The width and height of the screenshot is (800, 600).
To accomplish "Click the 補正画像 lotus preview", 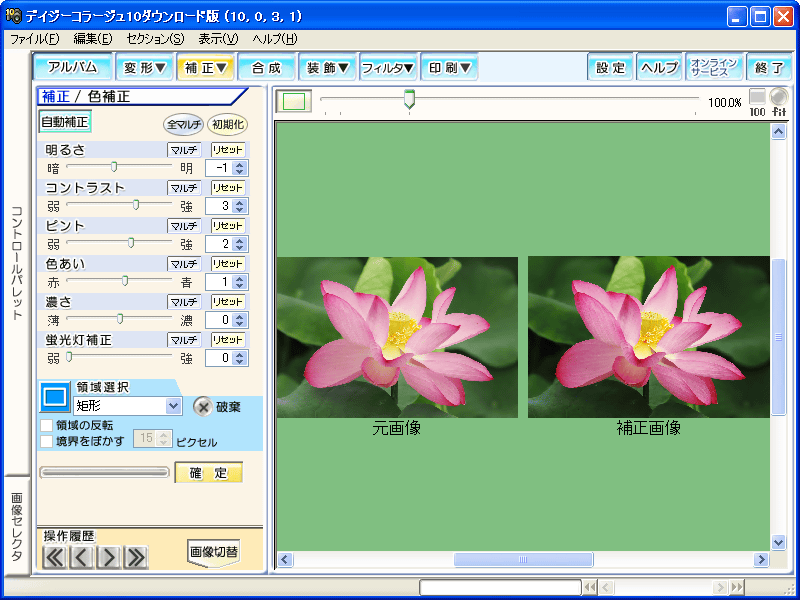I will pos(648,337).
